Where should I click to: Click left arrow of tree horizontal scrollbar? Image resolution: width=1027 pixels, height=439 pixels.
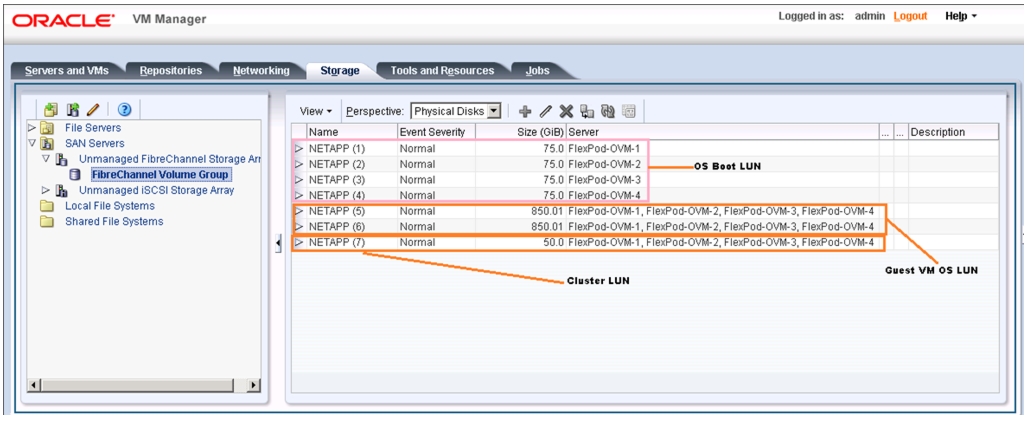coord(33,385)
